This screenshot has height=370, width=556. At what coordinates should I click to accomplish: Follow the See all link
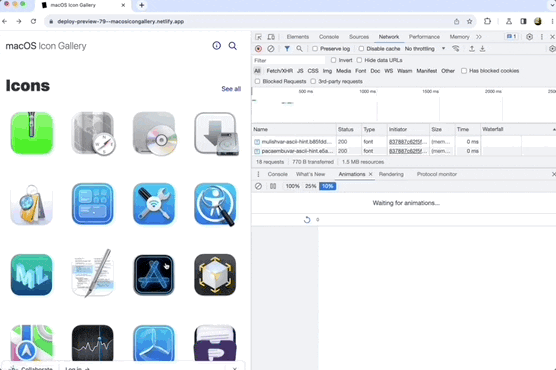tap(231, 89)
